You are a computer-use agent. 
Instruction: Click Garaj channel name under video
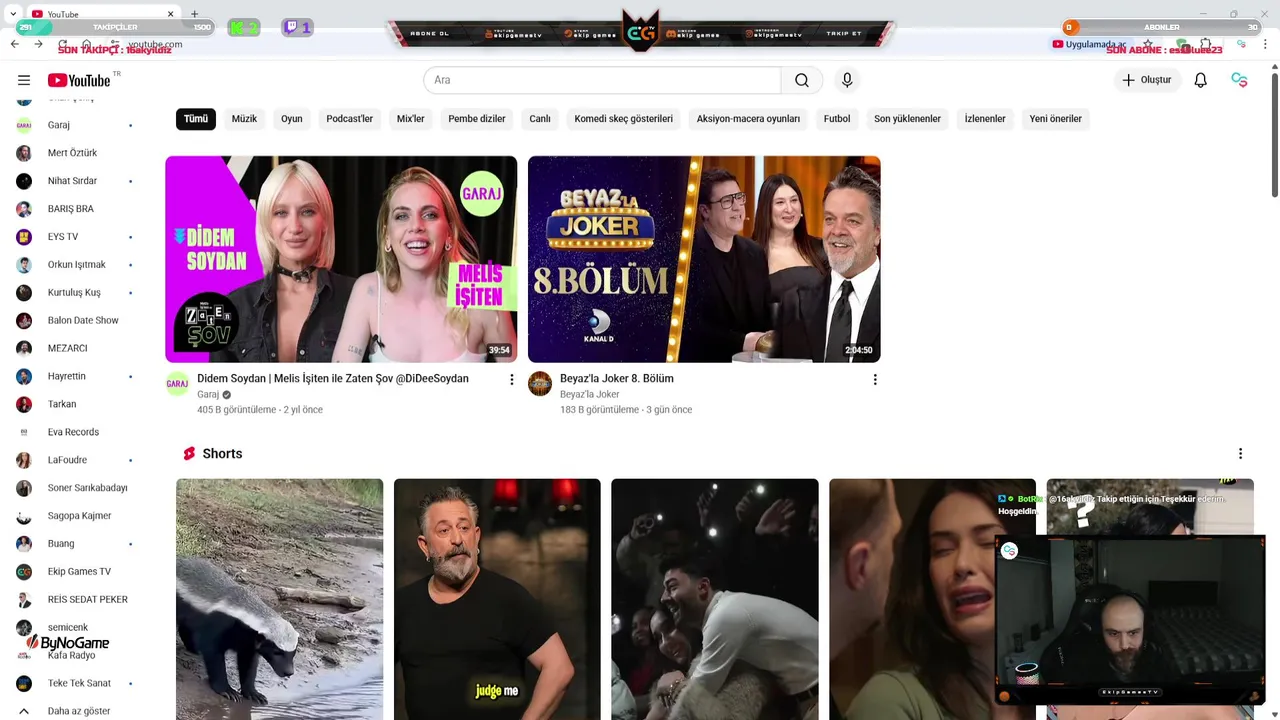(x=208, y=395)
